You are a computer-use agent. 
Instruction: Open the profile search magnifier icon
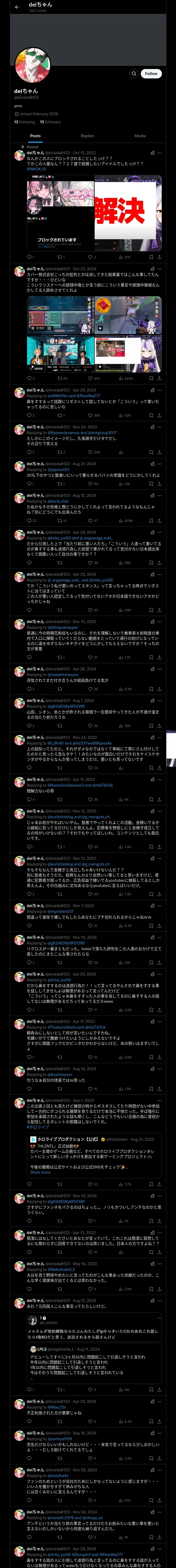point(133,74)
